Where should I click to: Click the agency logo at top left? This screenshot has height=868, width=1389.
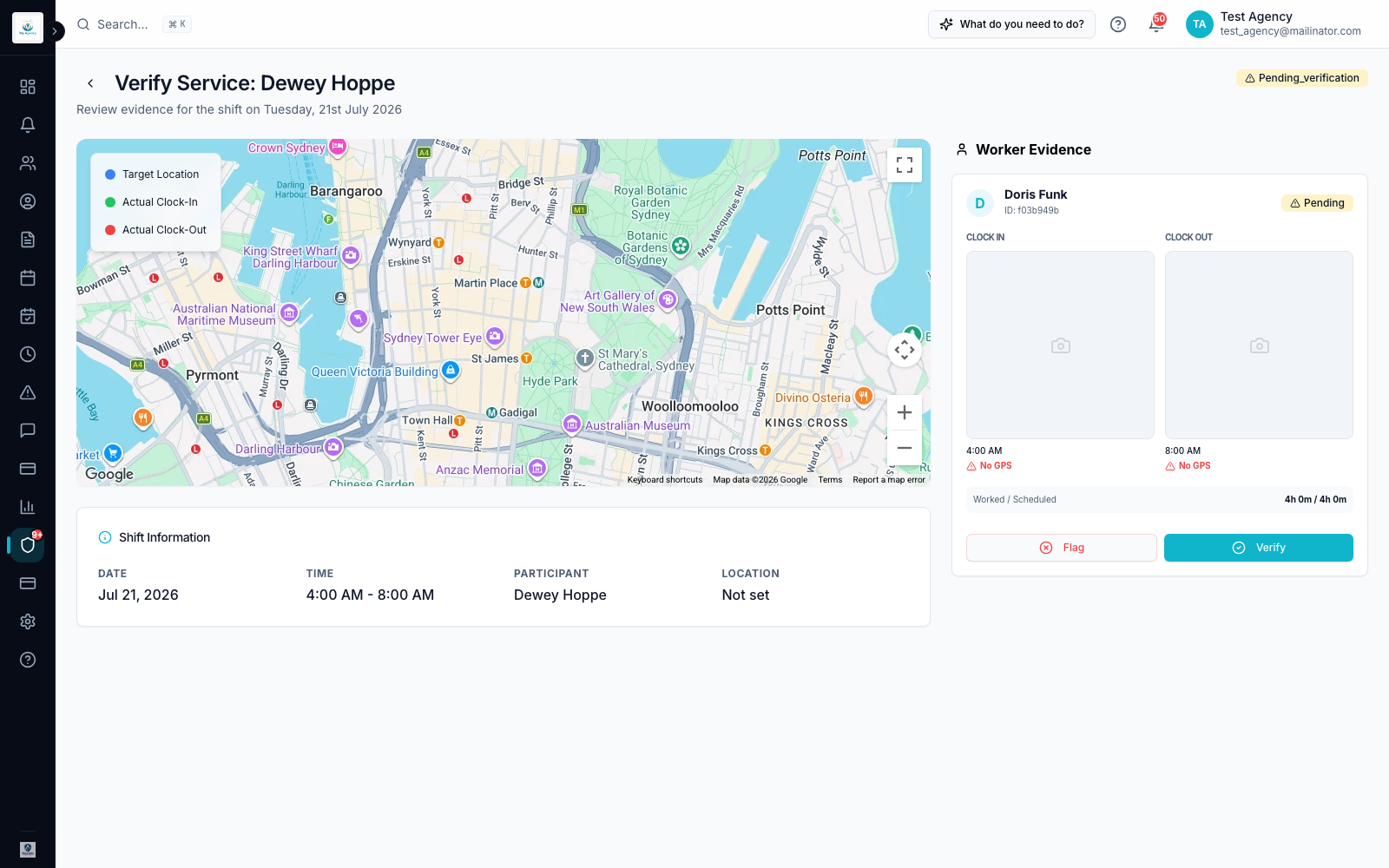click(x=28, y=28)
